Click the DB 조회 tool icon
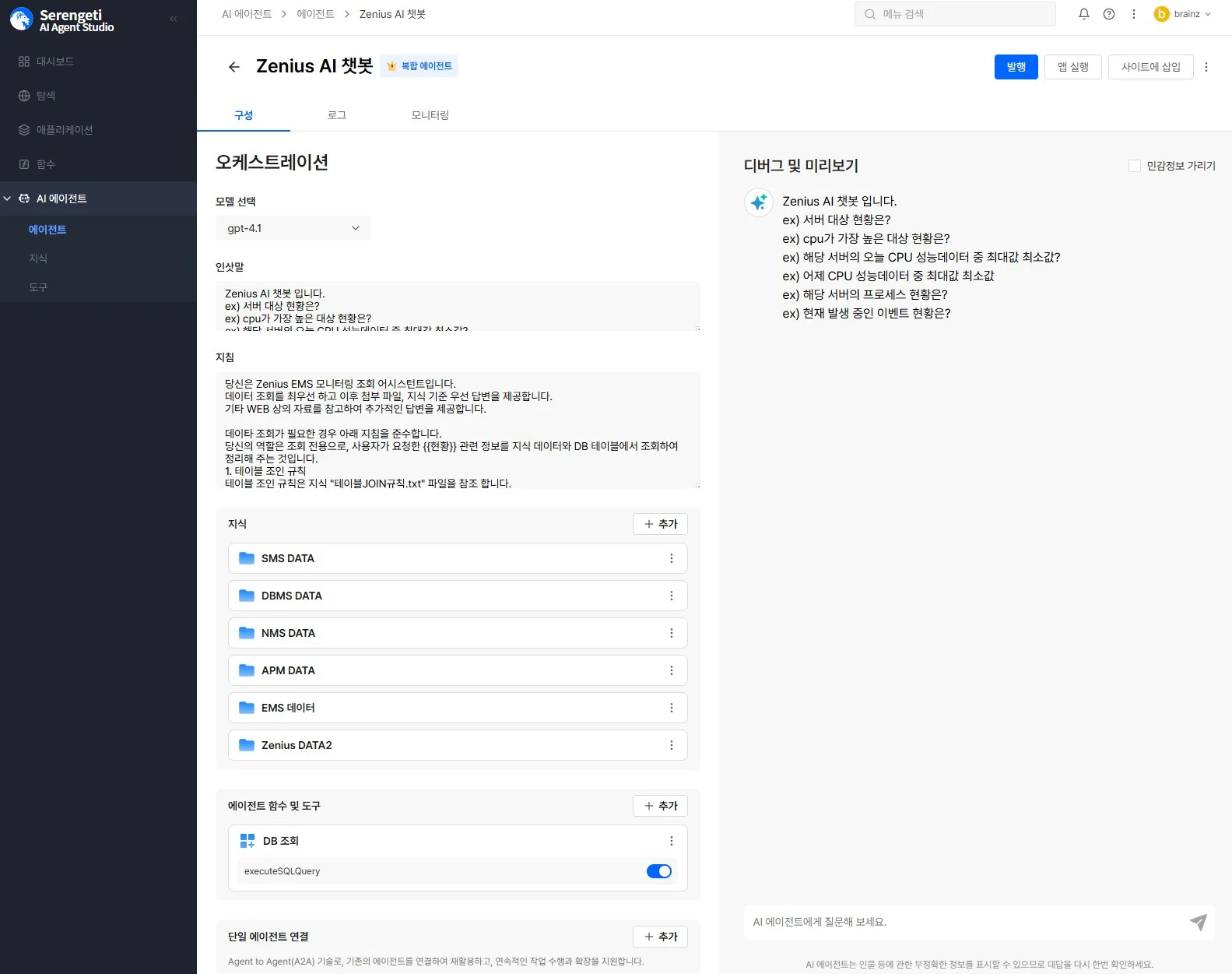This screenshot has height=974, width=1232. pyautogui.click(x=247, y=841)
